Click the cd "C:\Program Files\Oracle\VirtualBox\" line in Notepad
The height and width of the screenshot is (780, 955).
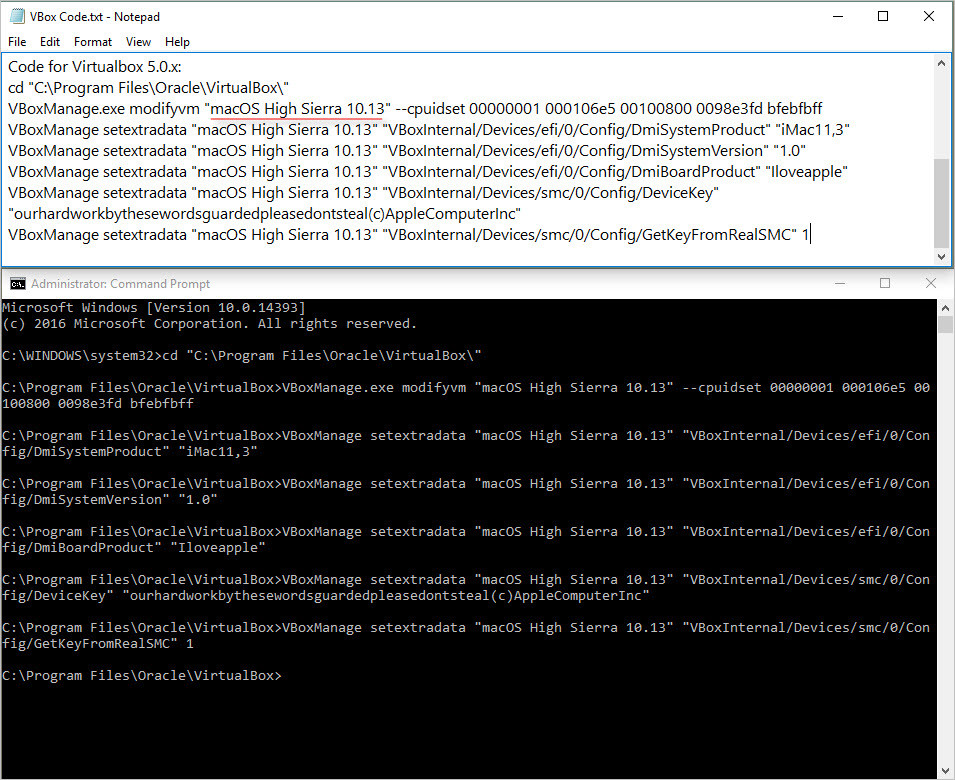pyautogui.click(x=148, y=88)
